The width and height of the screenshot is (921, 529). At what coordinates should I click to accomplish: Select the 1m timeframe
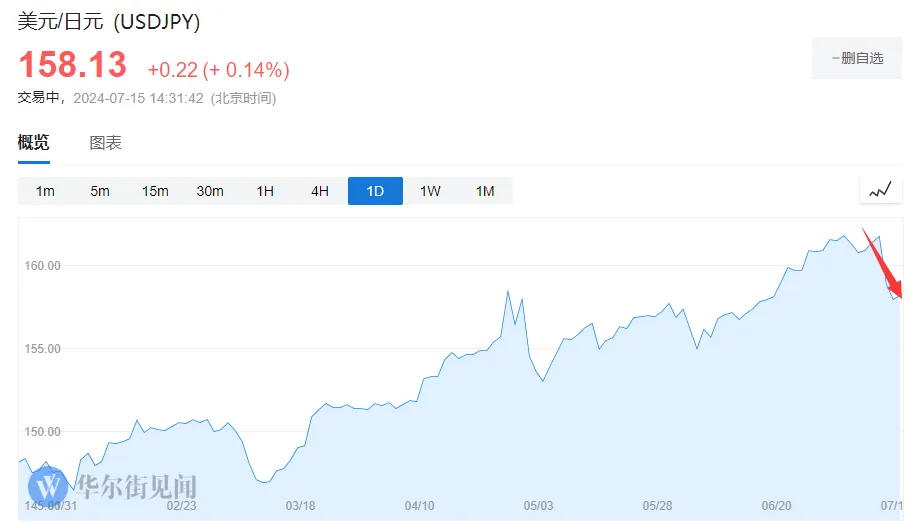tap(45, 191)
